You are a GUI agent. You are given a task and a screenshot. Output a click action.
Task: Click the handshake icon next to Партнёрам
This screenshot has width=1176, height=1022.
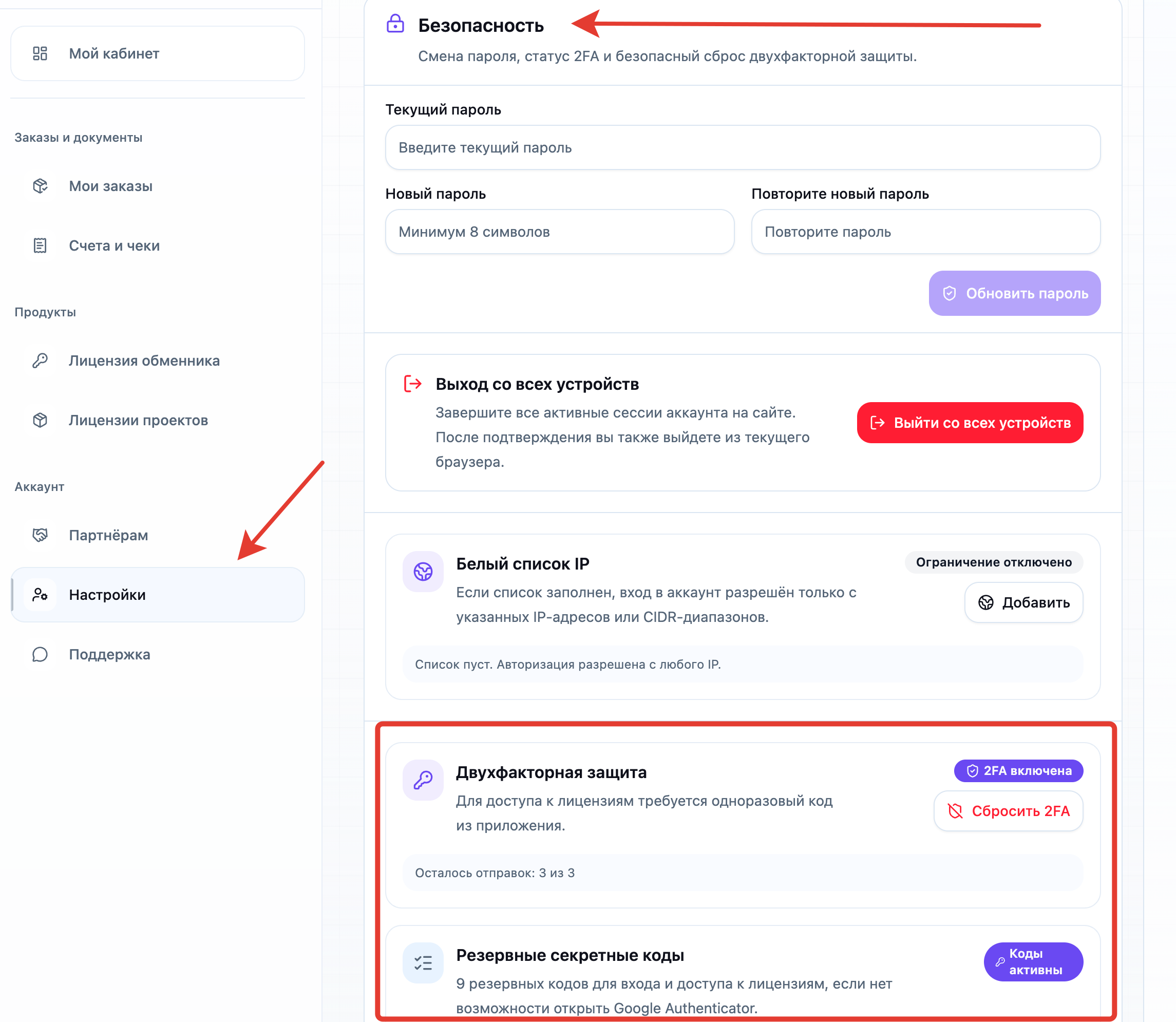pos(40,535)
